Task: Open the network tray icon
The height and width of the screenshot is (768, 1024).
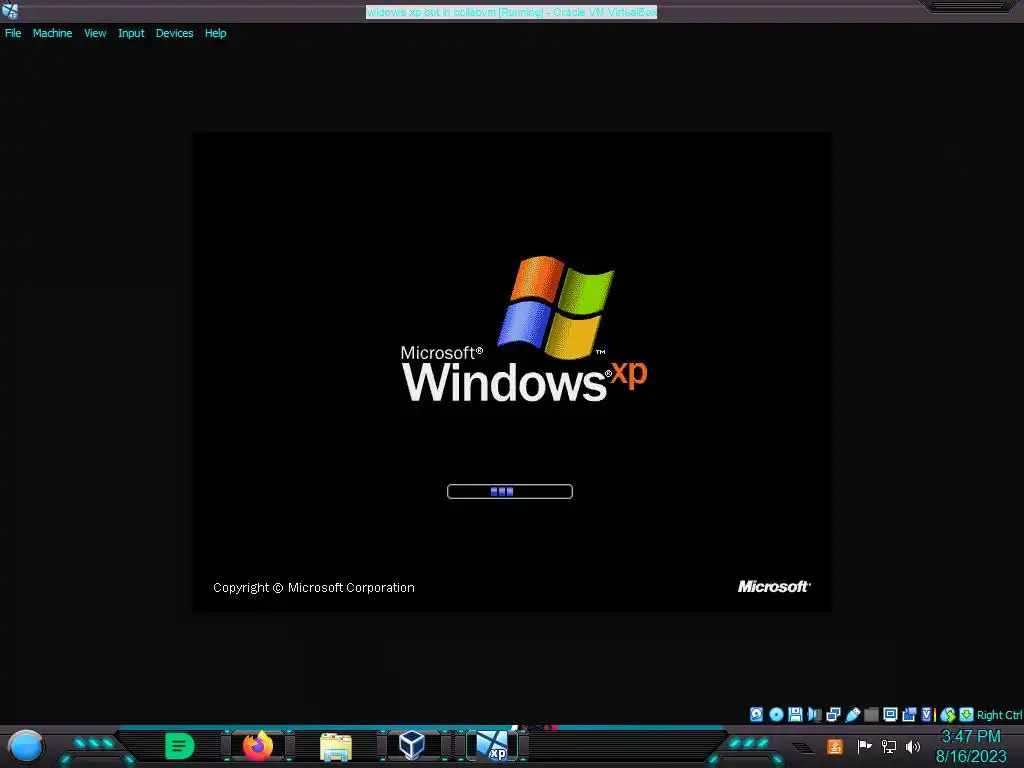Action: (x=889, y=746)
